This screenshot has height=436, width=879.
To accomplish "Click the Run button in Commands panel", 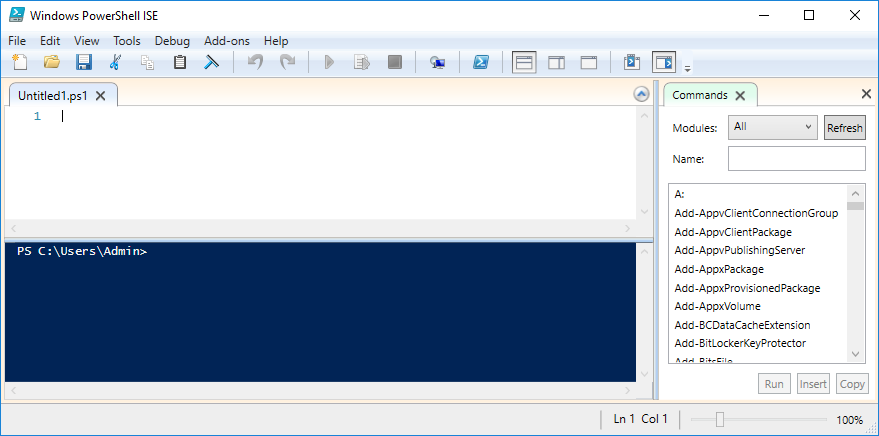I will click(774, 384).
